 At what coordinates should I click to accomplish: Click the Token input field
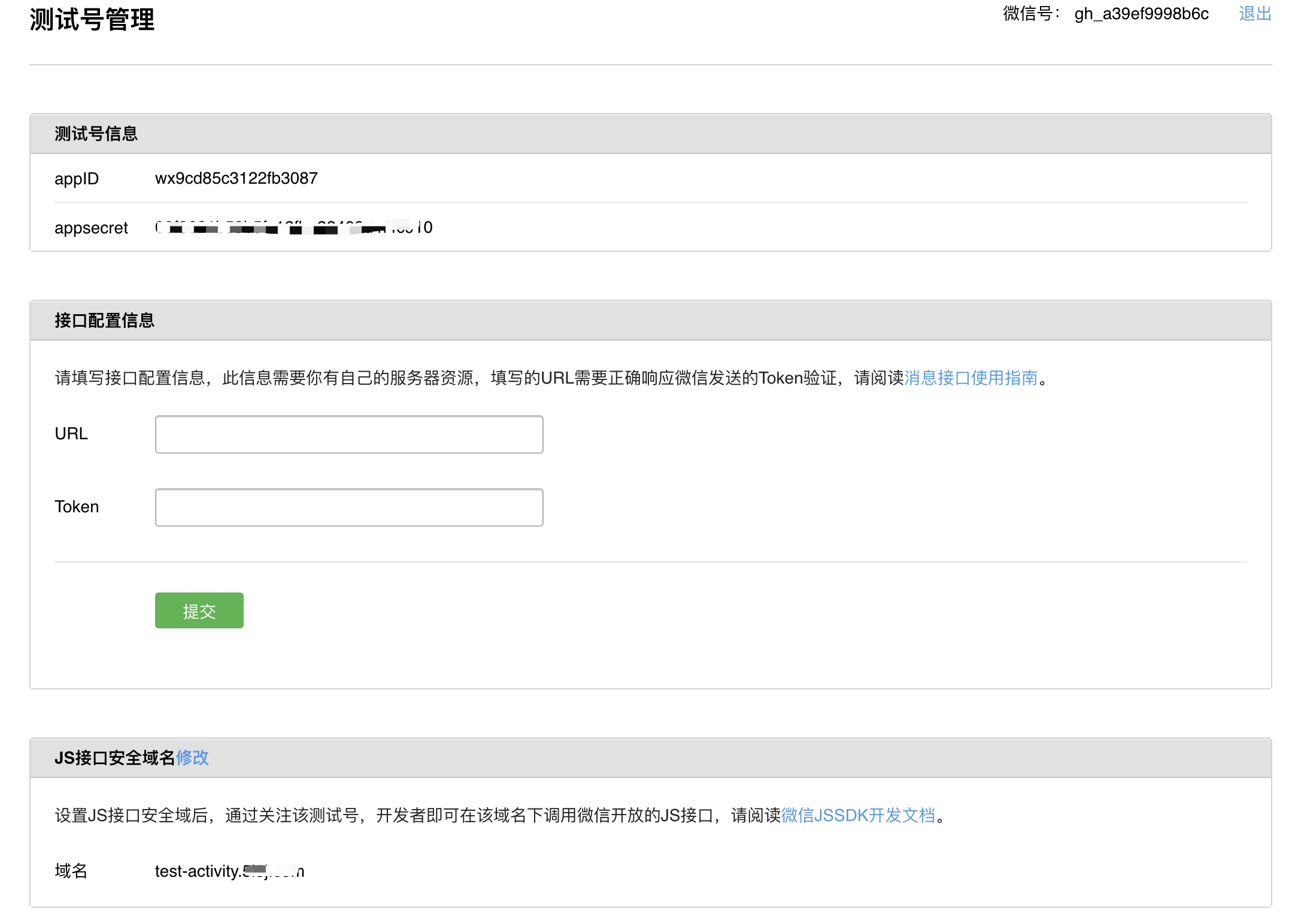click(348, 507)
